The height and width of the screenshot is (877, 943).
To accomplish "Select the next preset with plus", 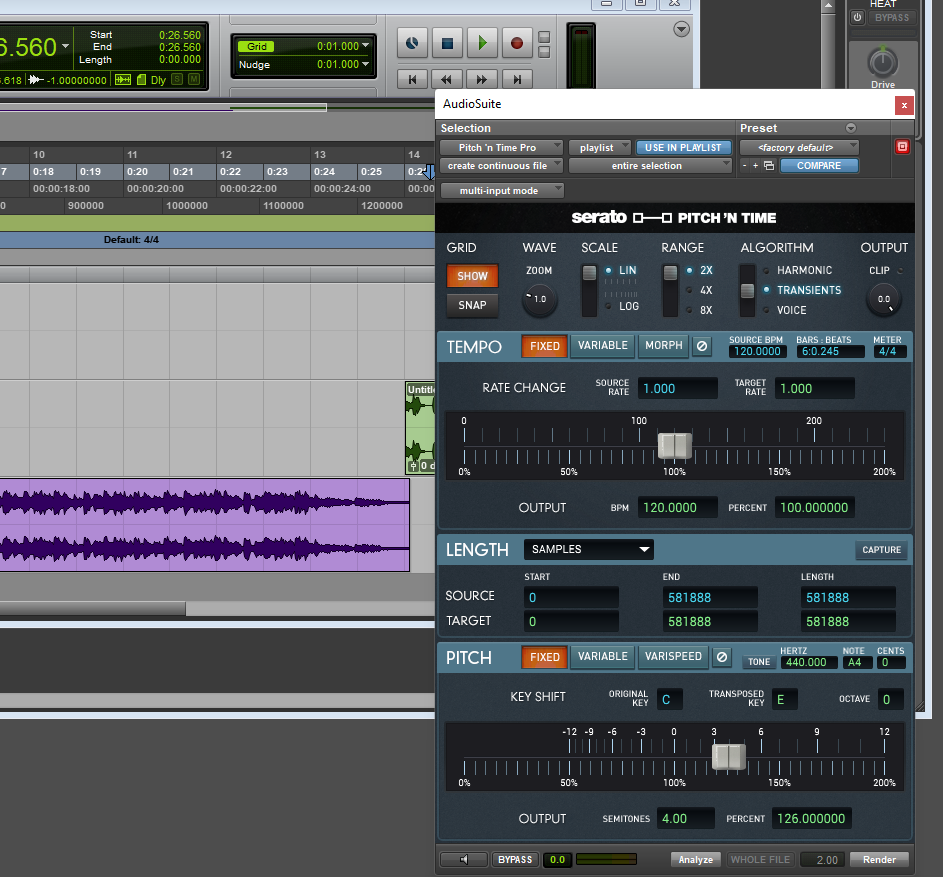I will coord(755,165).
